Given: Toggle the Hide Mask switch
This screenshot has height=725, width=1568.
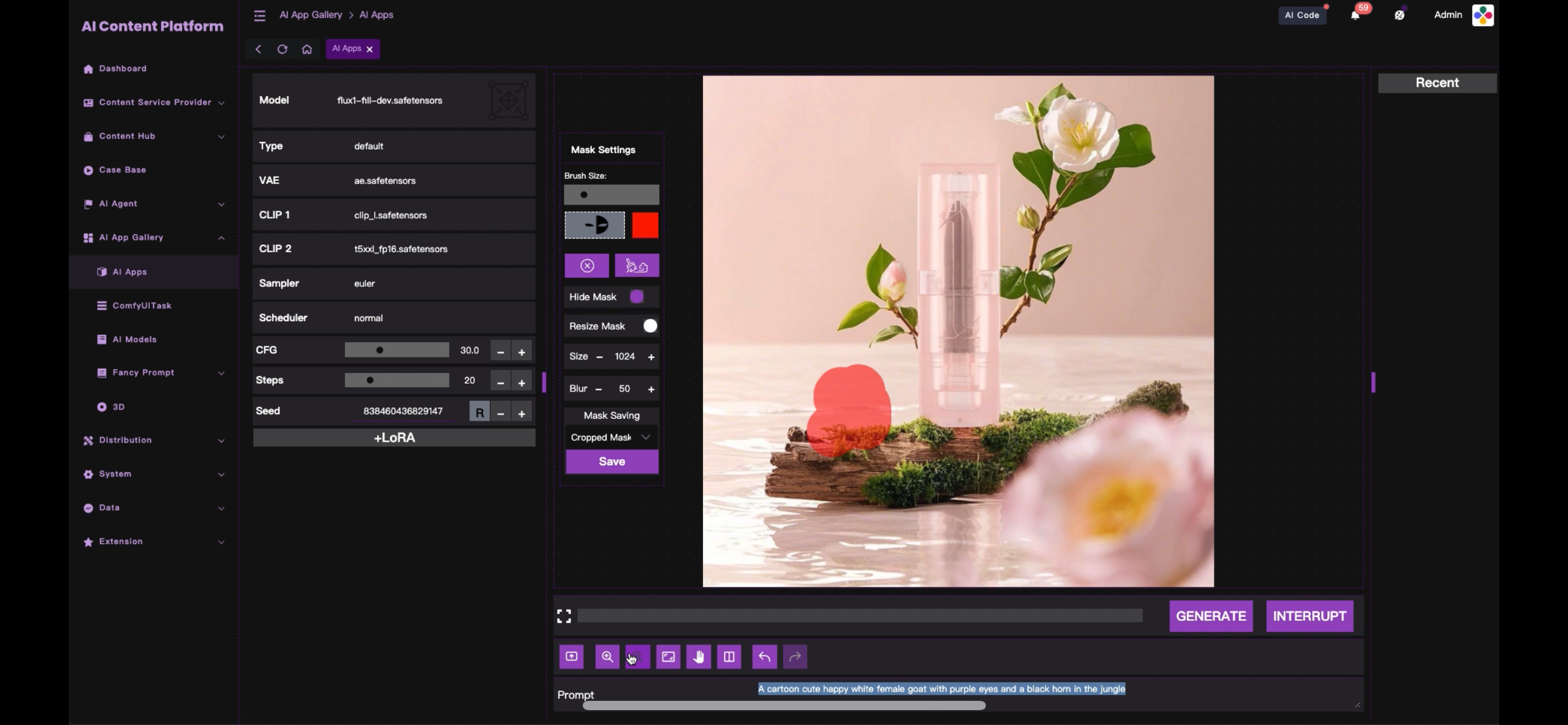Looking at the screenshot, I should point(637,297).
